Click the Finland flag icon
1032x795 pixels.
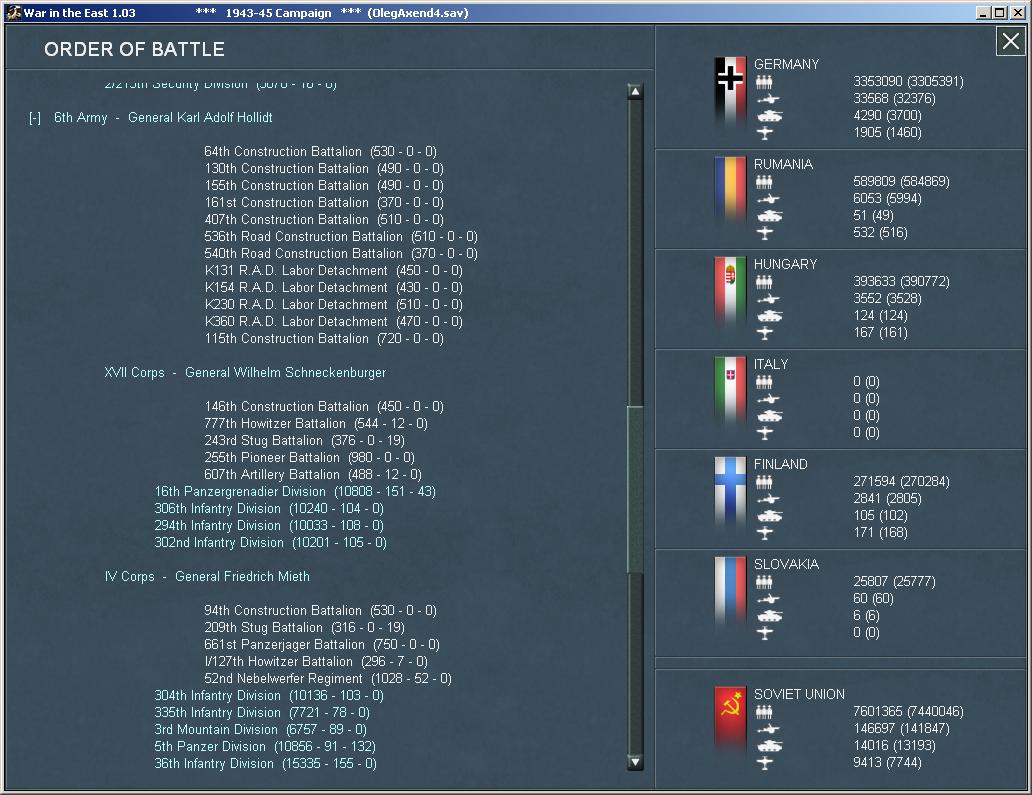(x=730, y=491)
